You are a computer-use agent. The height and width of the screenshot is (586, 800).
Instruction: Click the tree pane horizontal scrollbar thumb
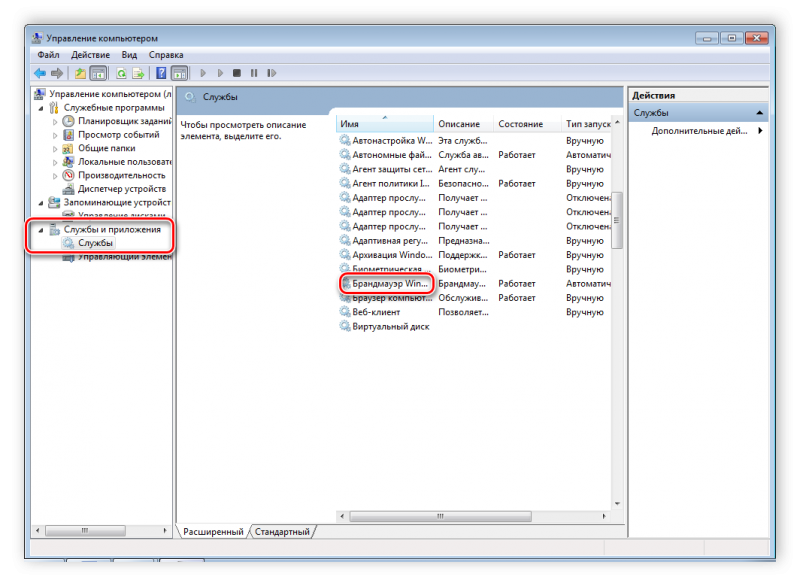[x=85, y=531]
